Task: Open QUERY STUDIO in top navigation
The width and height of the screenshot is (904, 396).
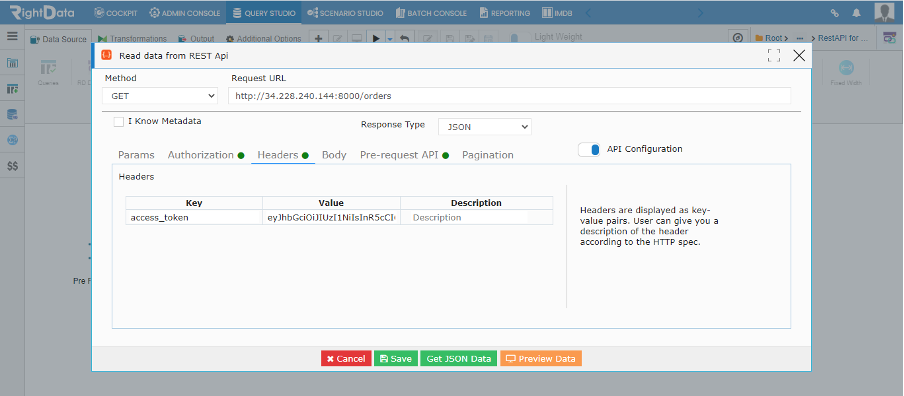Action: (263, 13)
